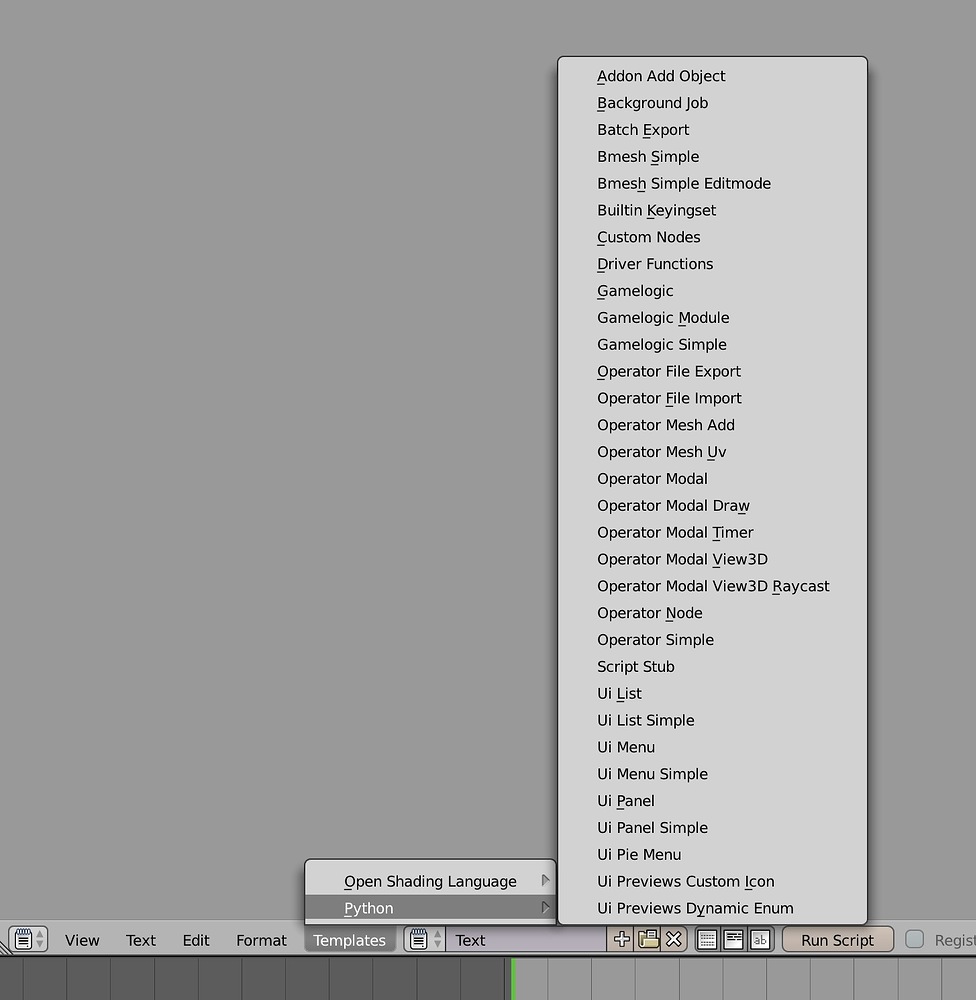Open the Ui List template
This screenshot has height=1000, width=976.
tap(713, 693)
